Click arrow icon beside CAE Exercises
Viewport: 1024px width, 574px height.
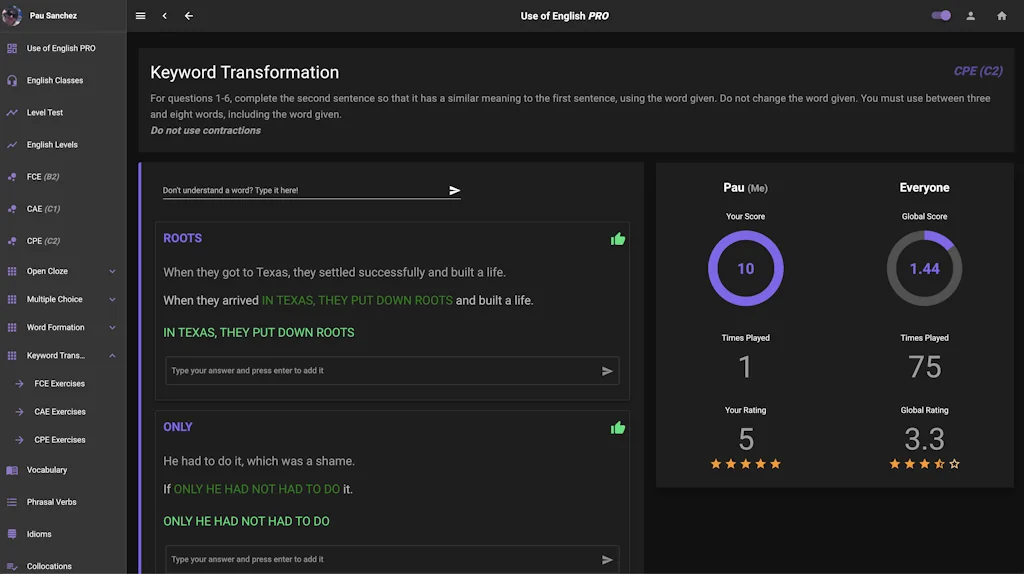(x=19, y=411)
